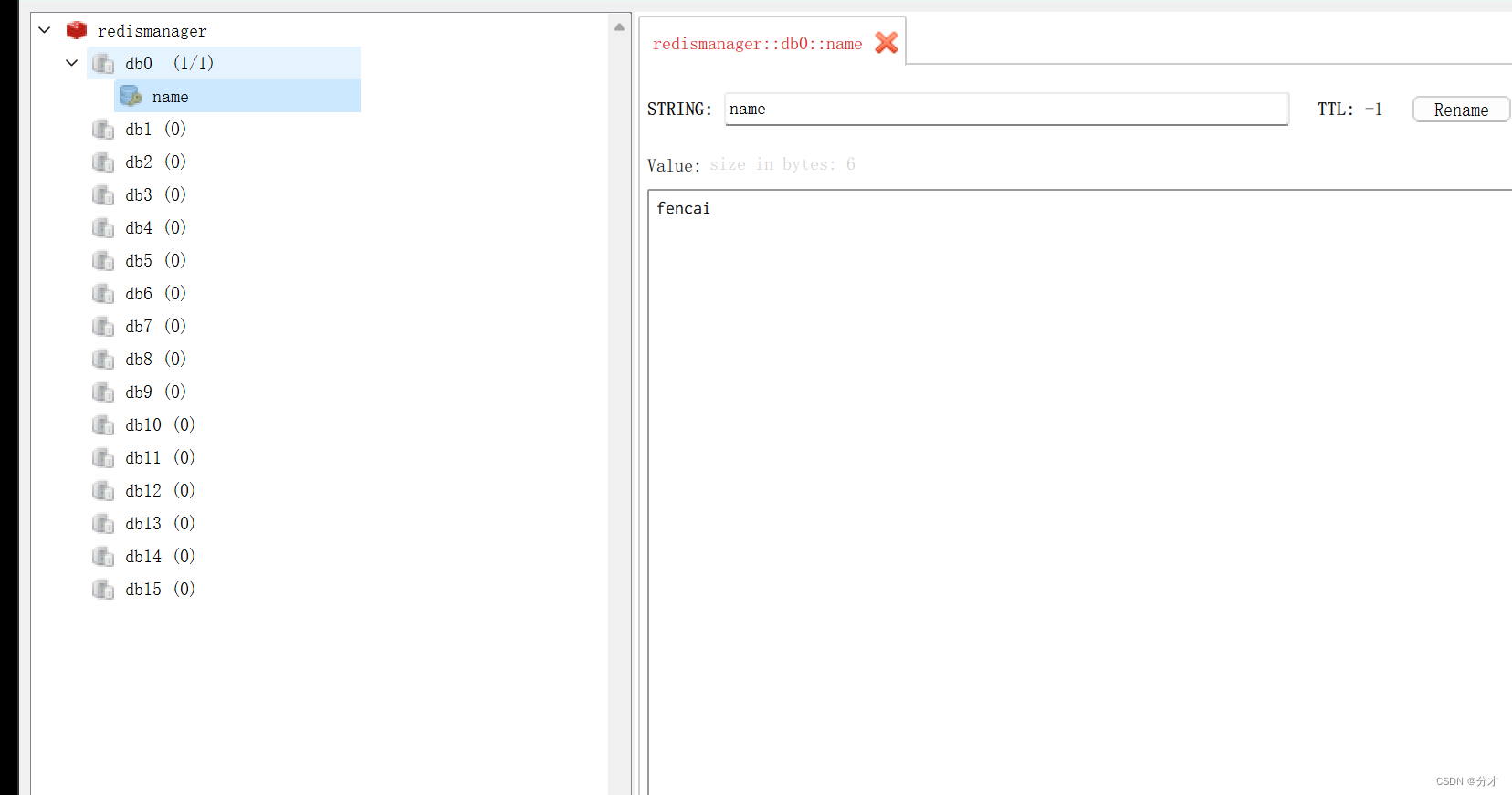This screenshot has height=795, width=1512.
Task: Click the db8 database icon
Action: [103, 359]
